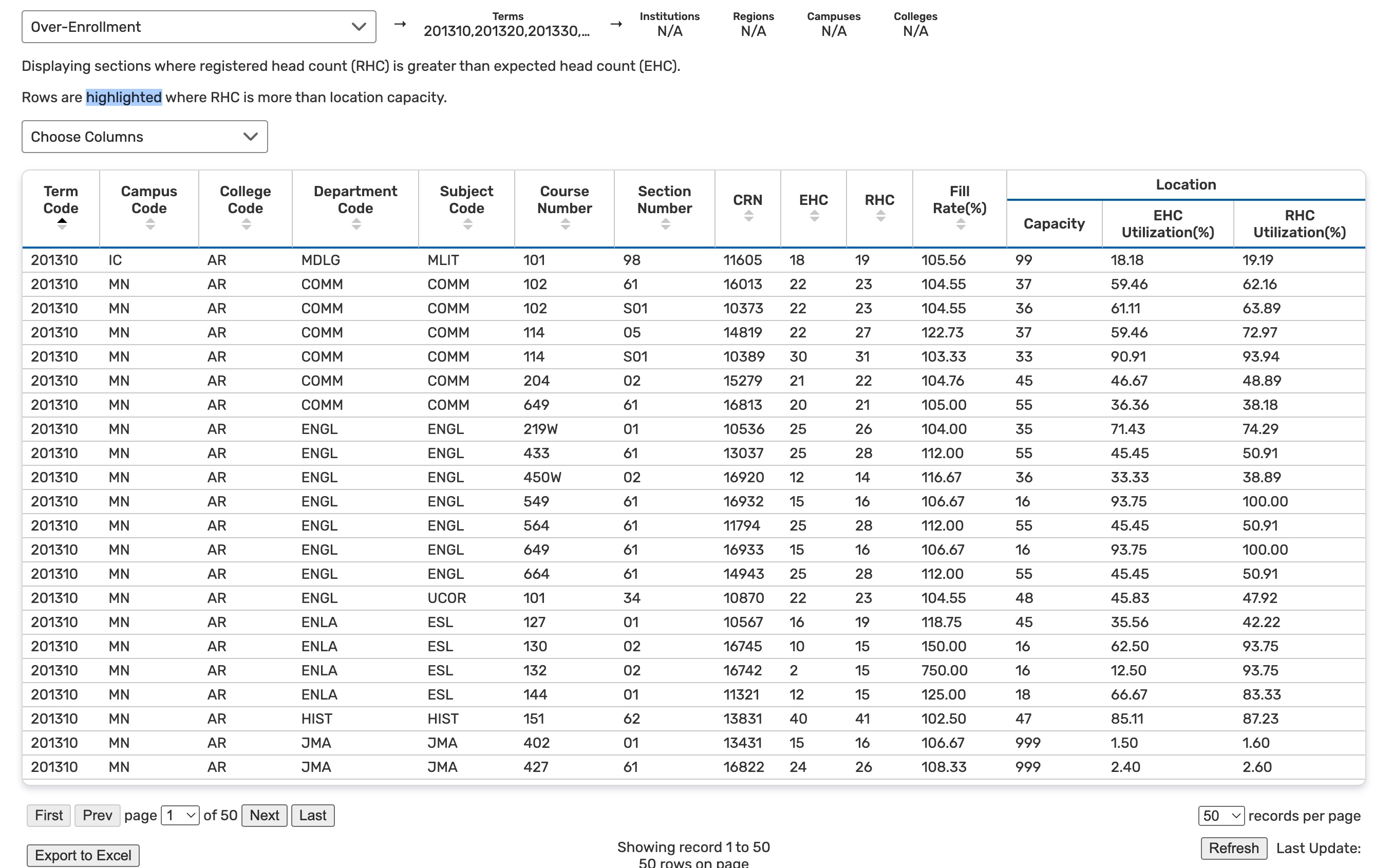Viewport: 1392px width, 868px height.
Task: Expand the Choose Columns dropdown
Action: 145,137
